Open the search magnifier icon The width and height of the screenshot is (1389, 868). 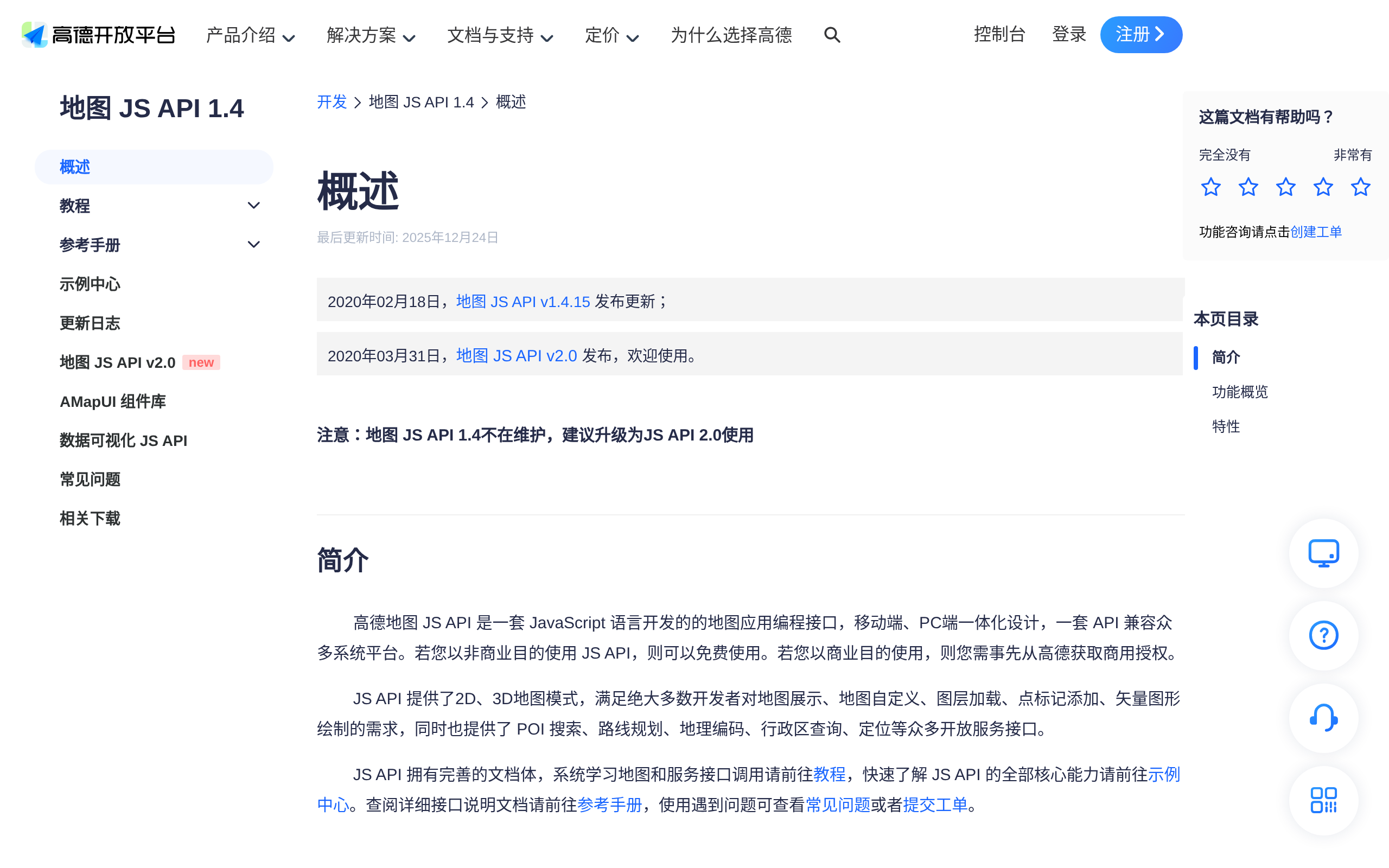click(832, 35)
